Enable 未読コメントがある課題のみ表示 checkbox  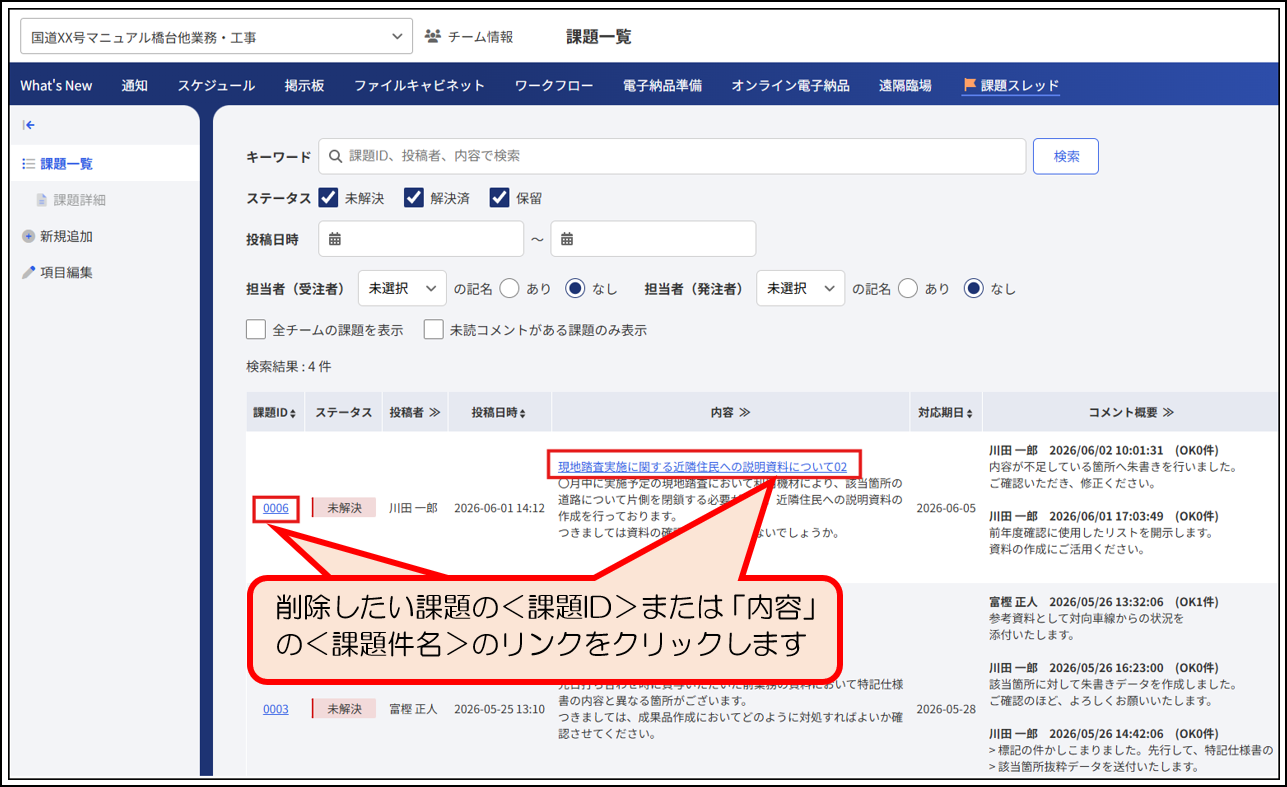(433, 329)
